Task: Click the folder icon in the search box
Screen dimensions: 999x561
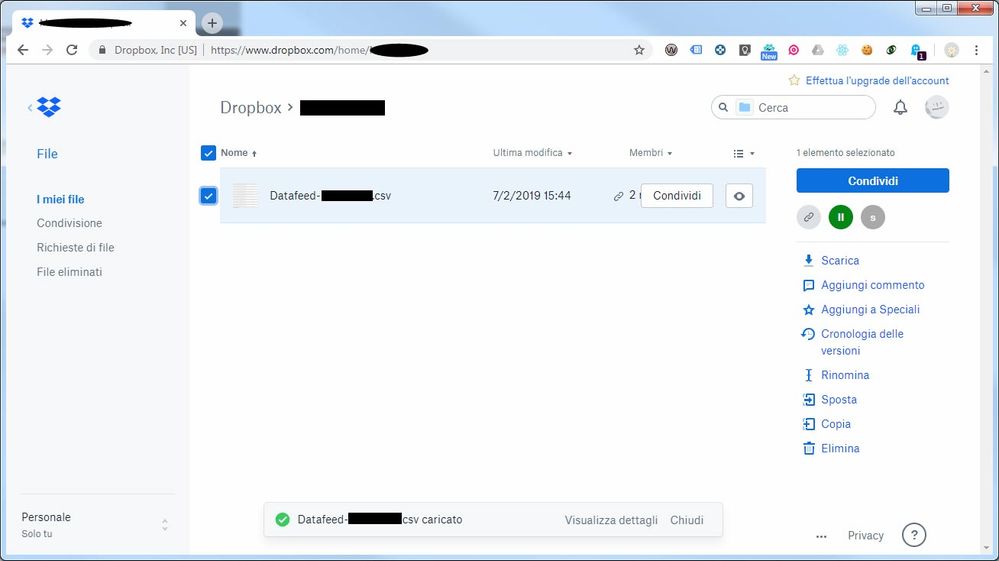Action: pos(744,108)
